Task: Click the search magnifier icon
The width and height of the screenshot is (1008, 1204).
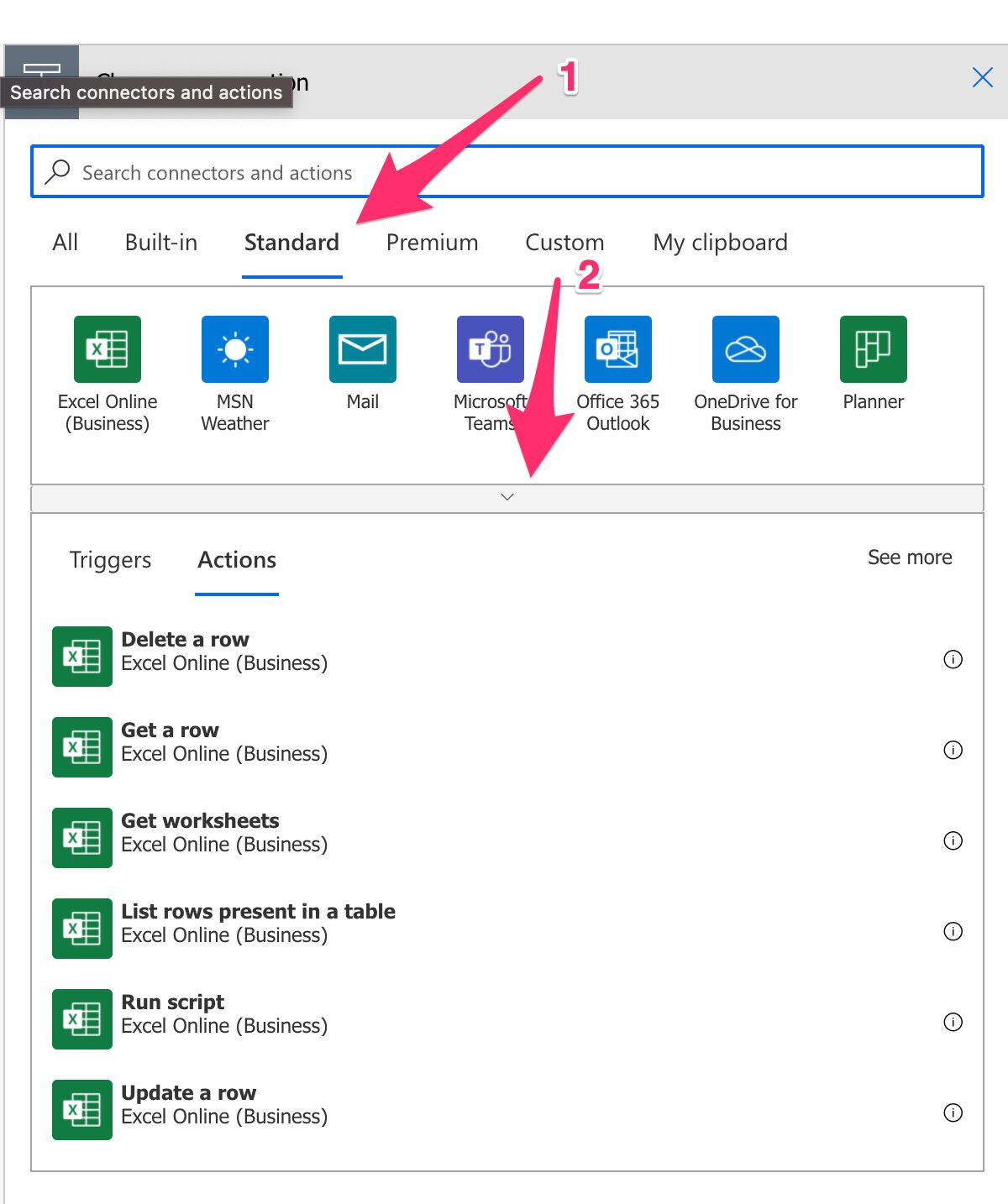Action: pyautogui.click(x=58, y=170)
